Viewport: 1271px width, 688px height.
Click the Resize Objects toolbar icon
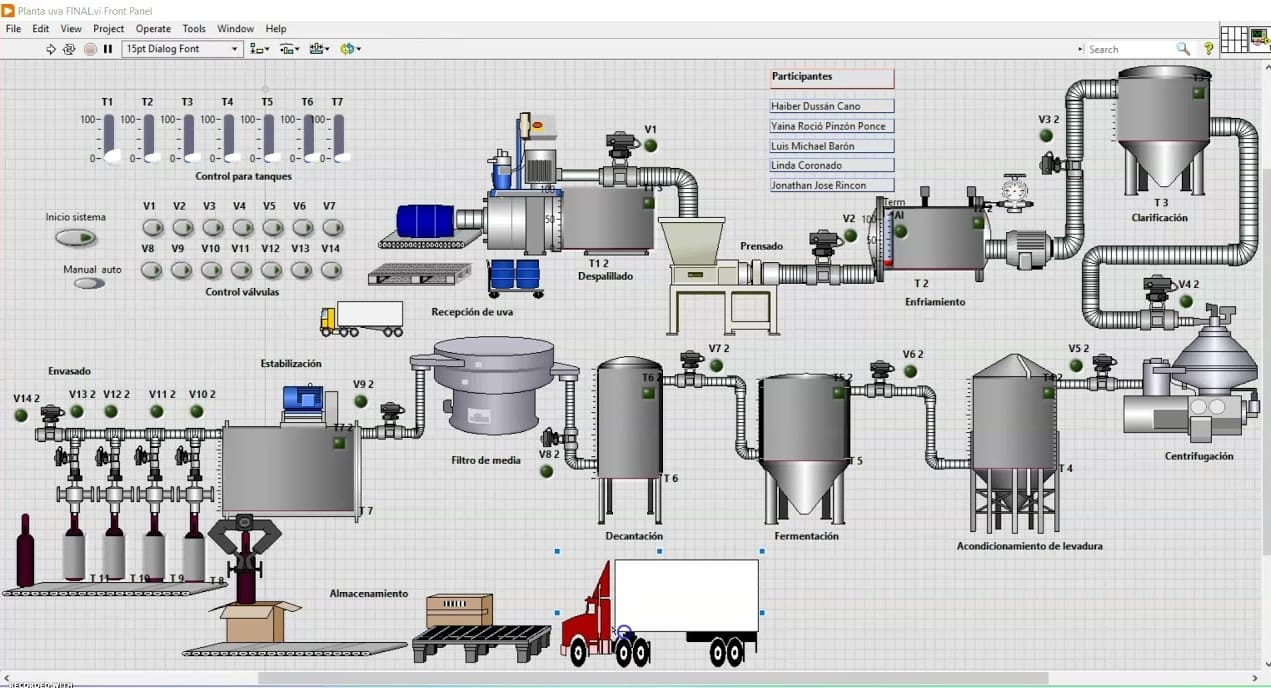coord(318,48)
